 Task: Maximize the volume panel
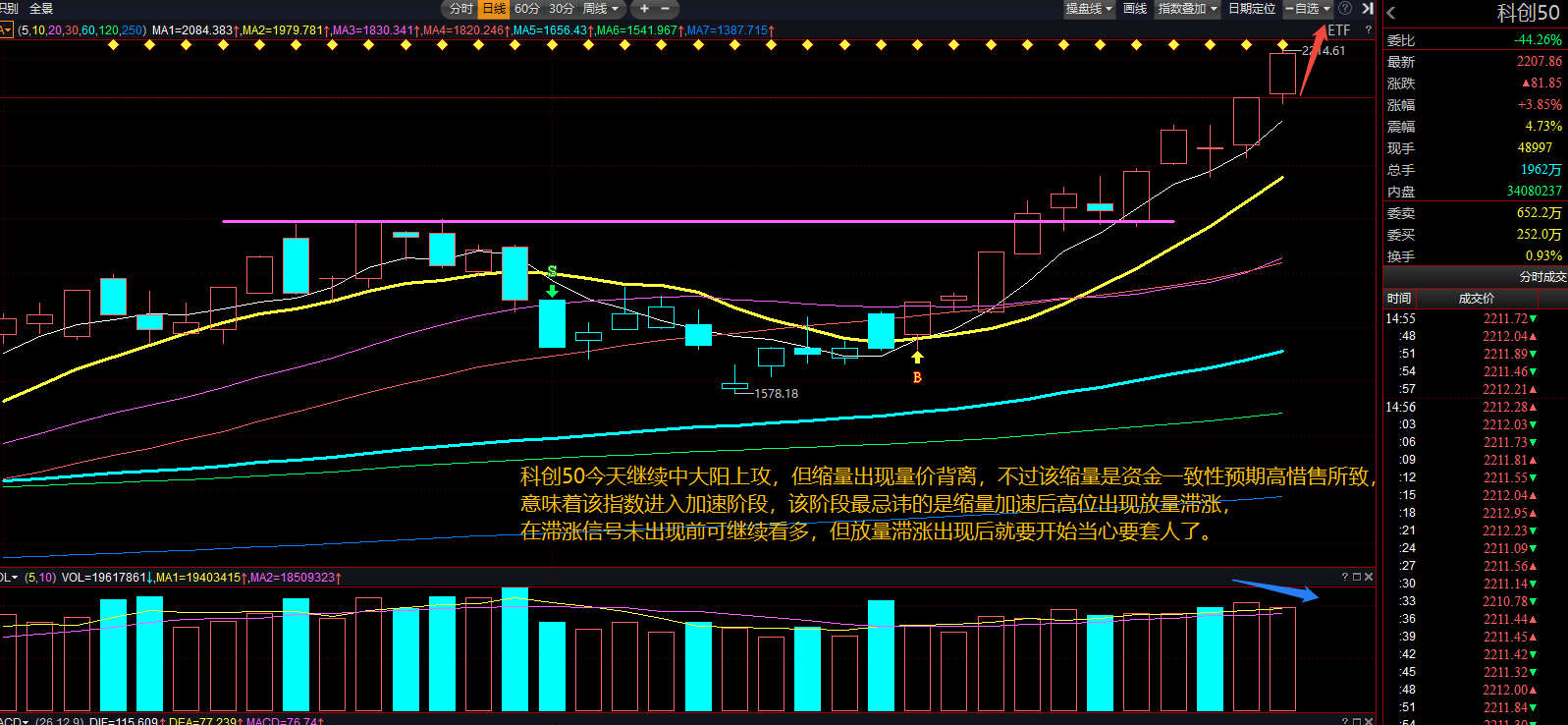tap(1357, 577)
